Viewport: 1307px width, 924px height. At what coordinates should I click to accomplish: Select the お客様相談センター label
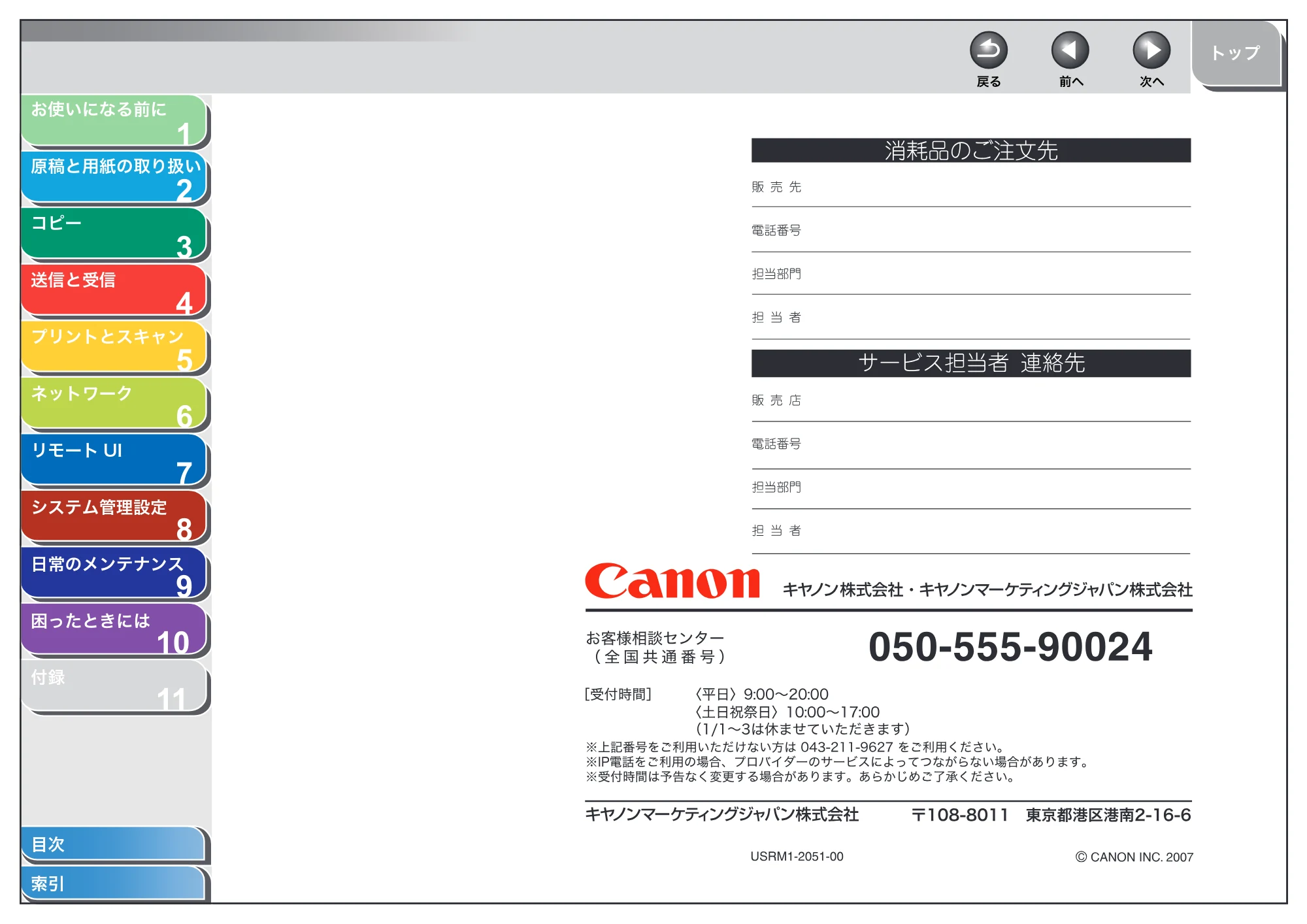655,638
